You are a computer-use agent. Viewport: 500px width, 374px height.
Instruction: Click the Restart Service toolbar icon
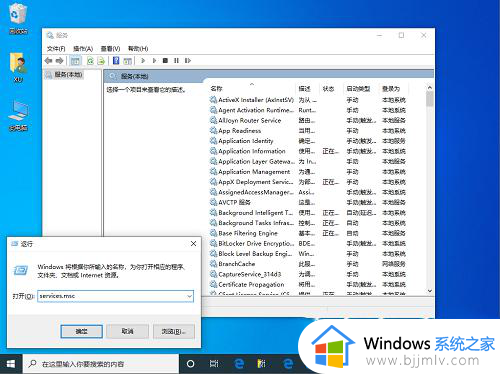(188, 60)
